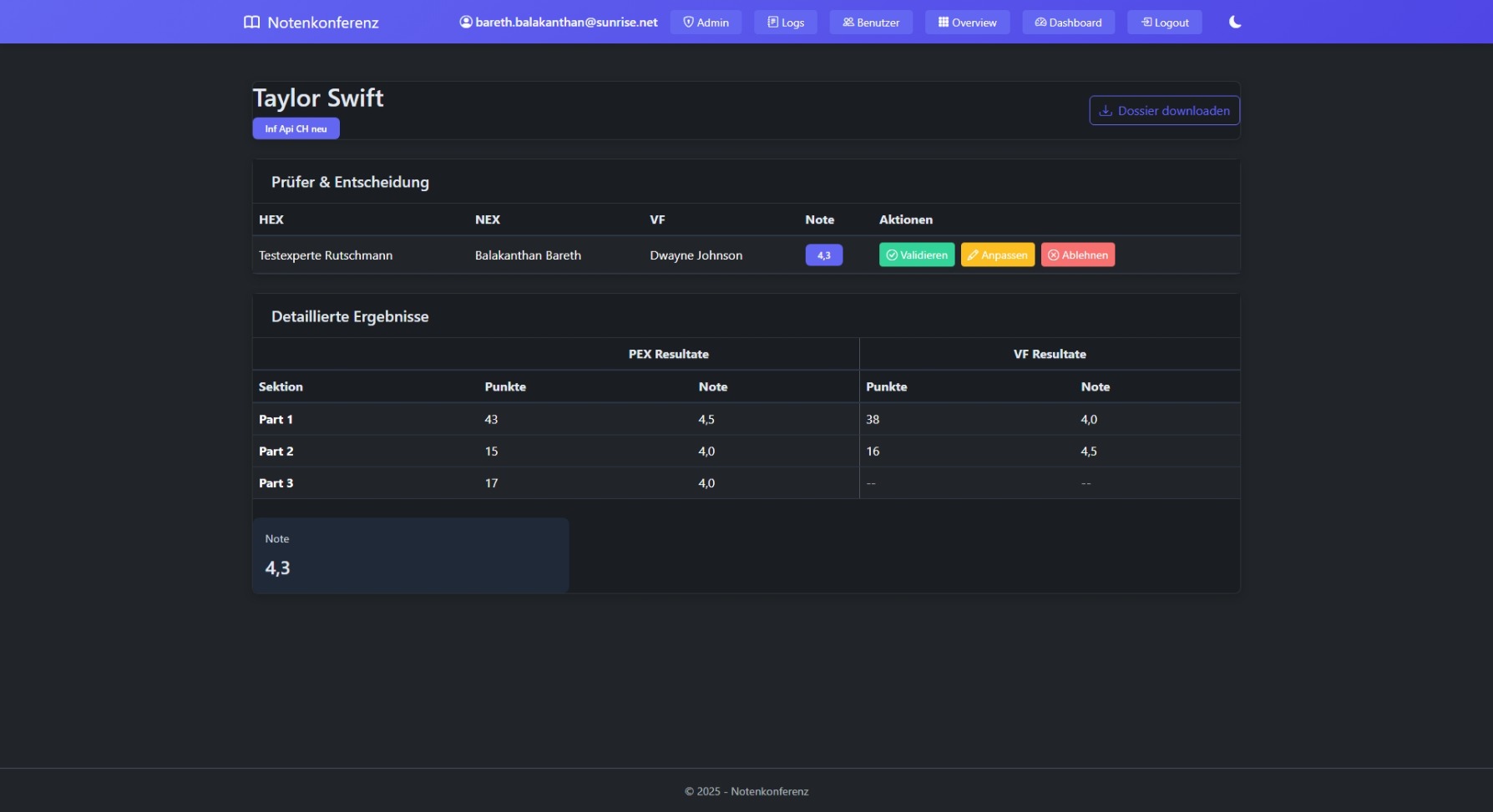This screenshot has height=812, width=1493.
Task: Click PEX points value 15 for Part 2
Action: 491,451
